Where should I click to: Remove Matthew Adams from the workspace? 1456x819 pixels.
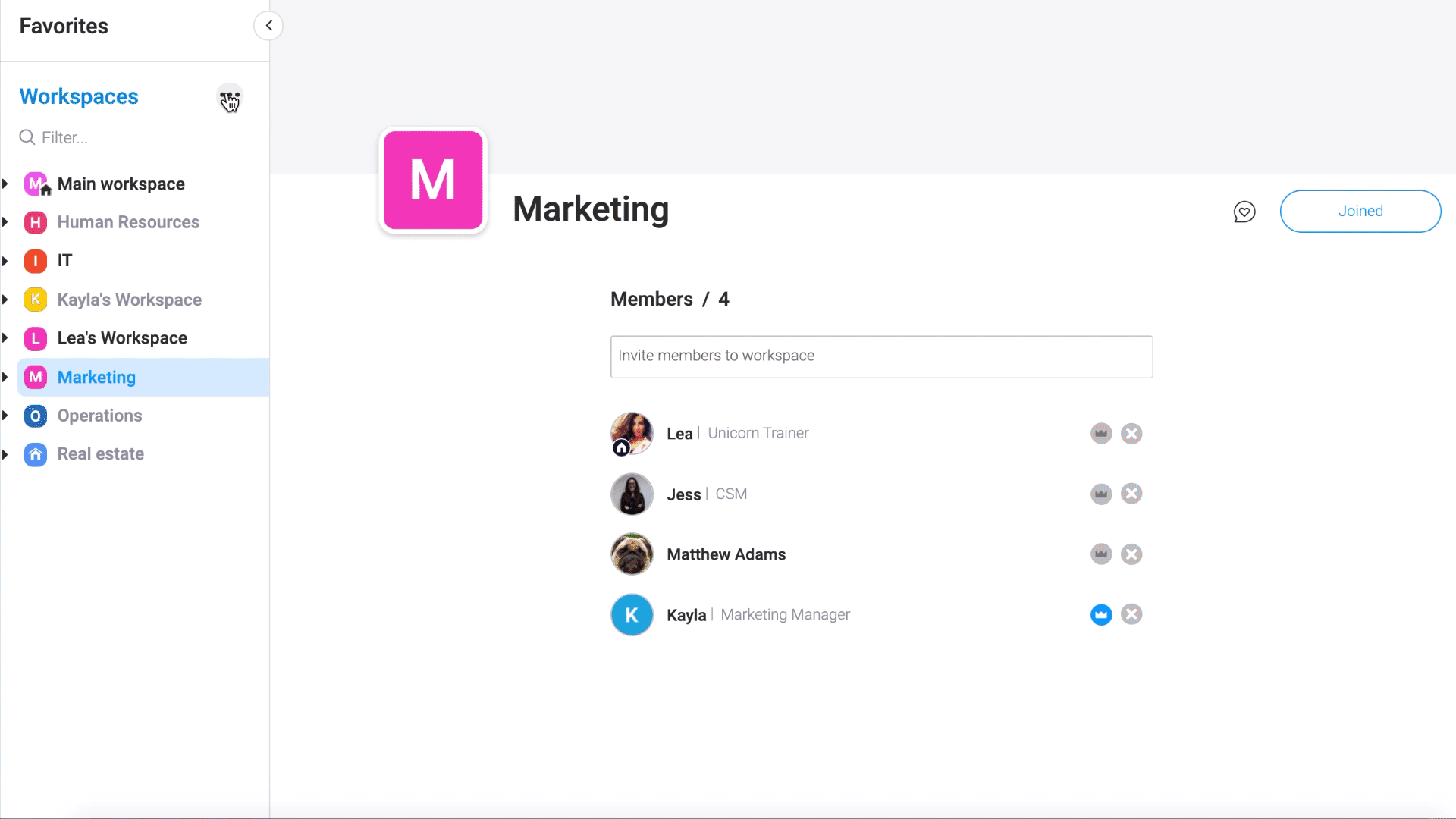click(x=1131, y=554)
